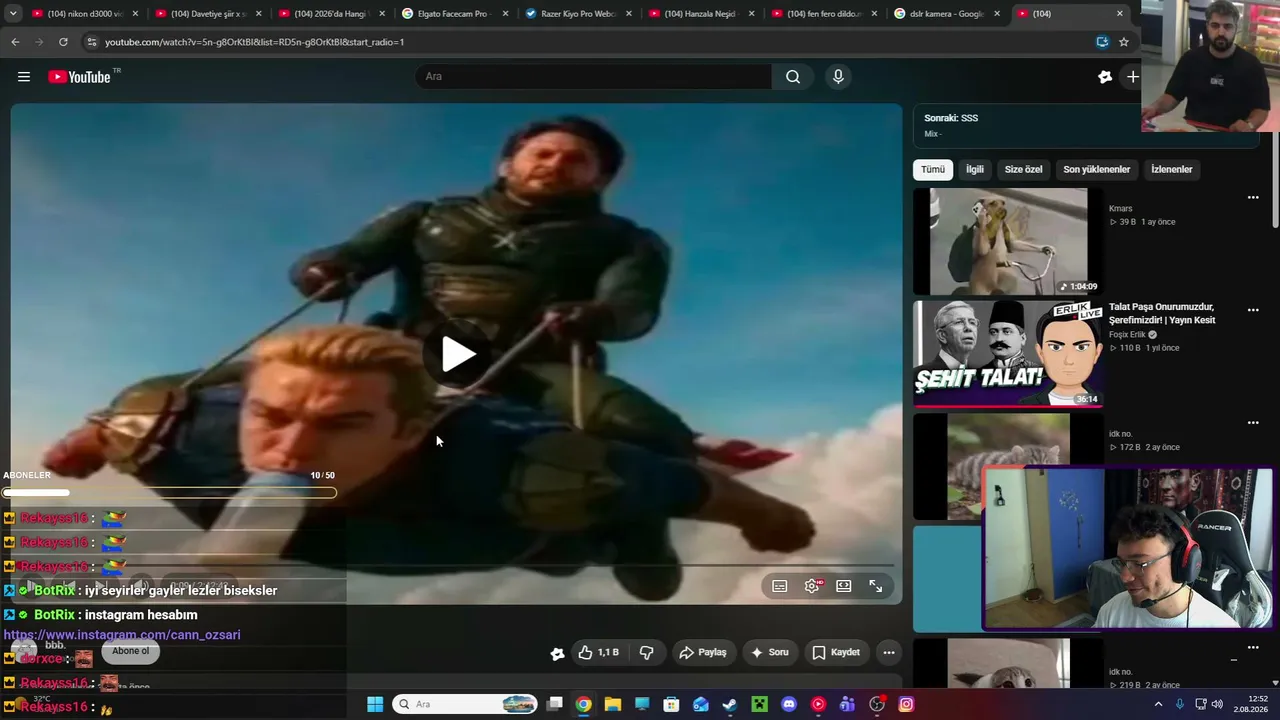This screenshot has width=1280, height=720.
Task: Toggle subtitles on the video player
Action: click(x=780, y=586)
